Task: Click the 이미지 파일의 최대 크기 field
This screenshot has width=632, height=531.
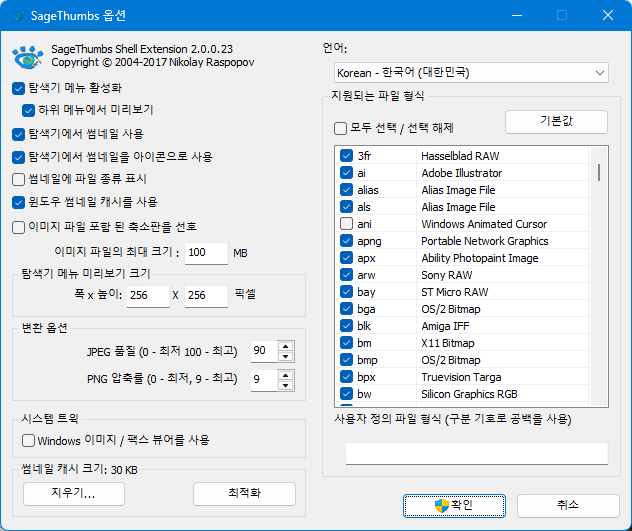Action: pos(206,253)
